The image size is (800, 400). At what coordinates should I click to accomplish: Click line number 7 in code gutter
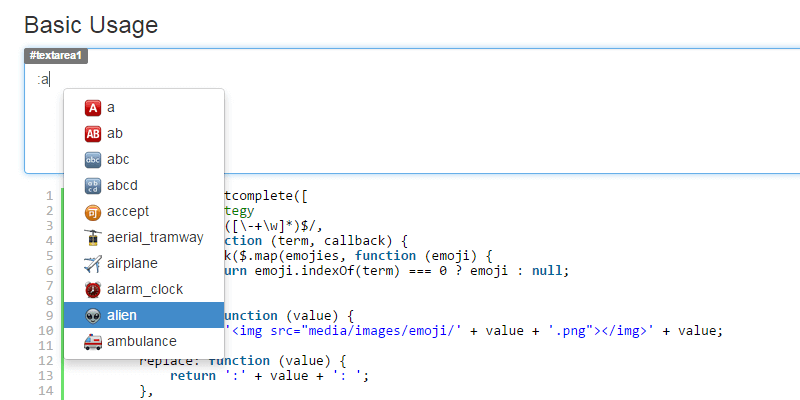(48, 286)
